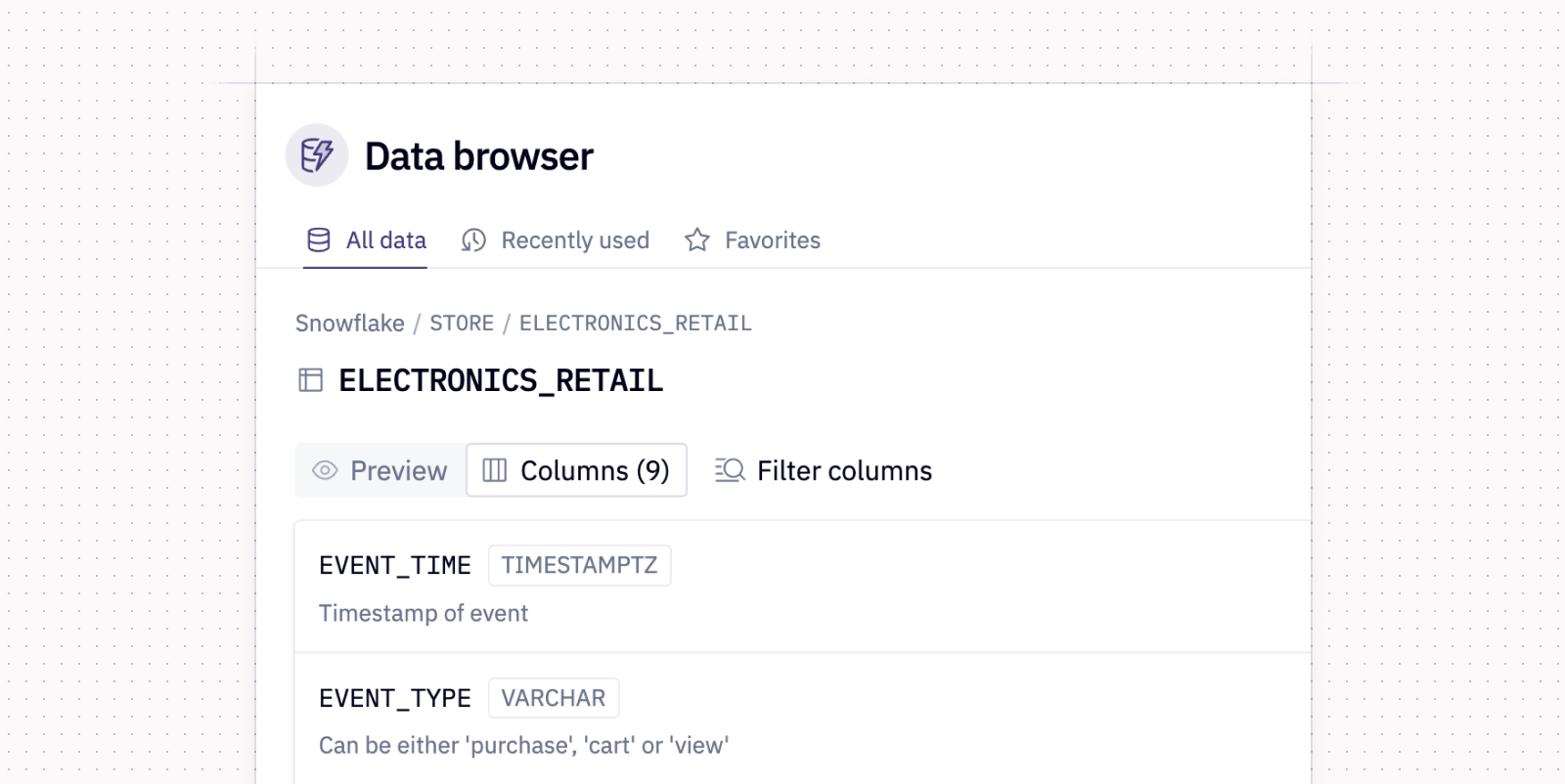Select the EVENT_TYPE column entry

click(x=393, y=698)
